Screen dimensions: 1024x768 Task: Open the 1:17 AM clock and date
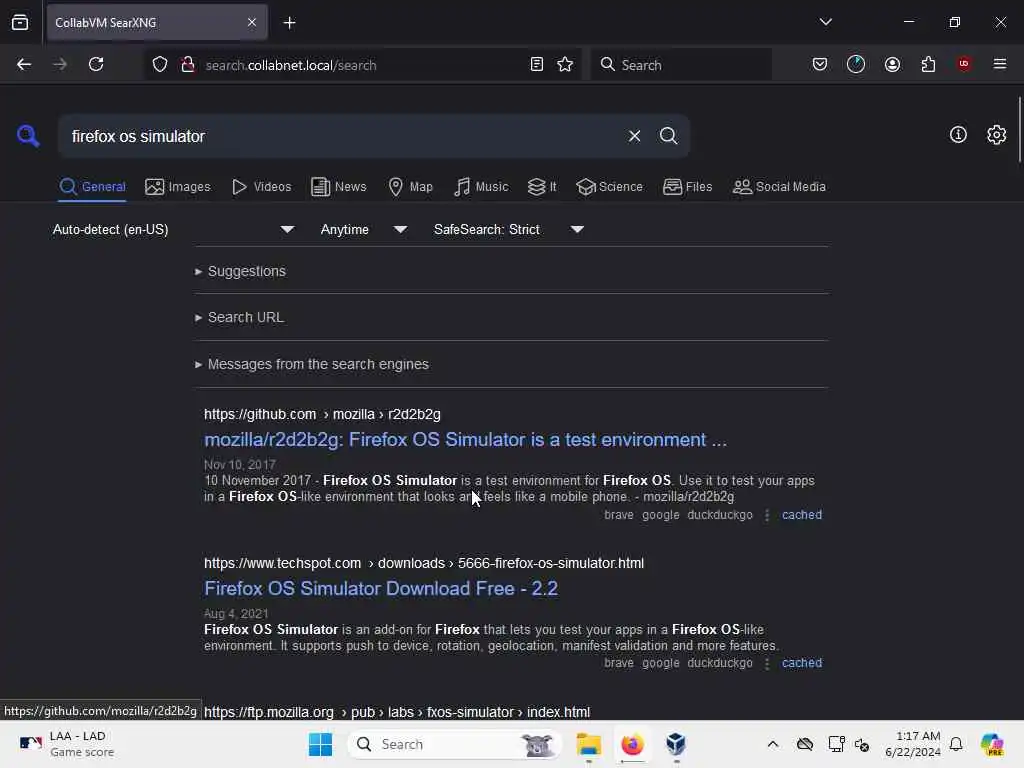(912, 744)
